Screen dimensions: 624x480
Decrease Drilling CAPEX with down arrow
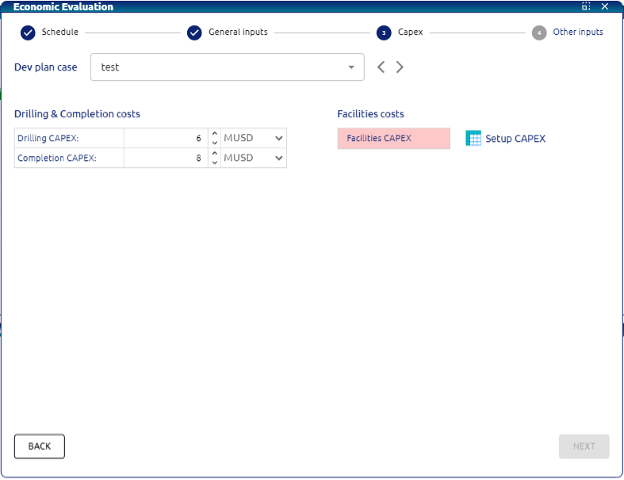[x=214, y=143]
